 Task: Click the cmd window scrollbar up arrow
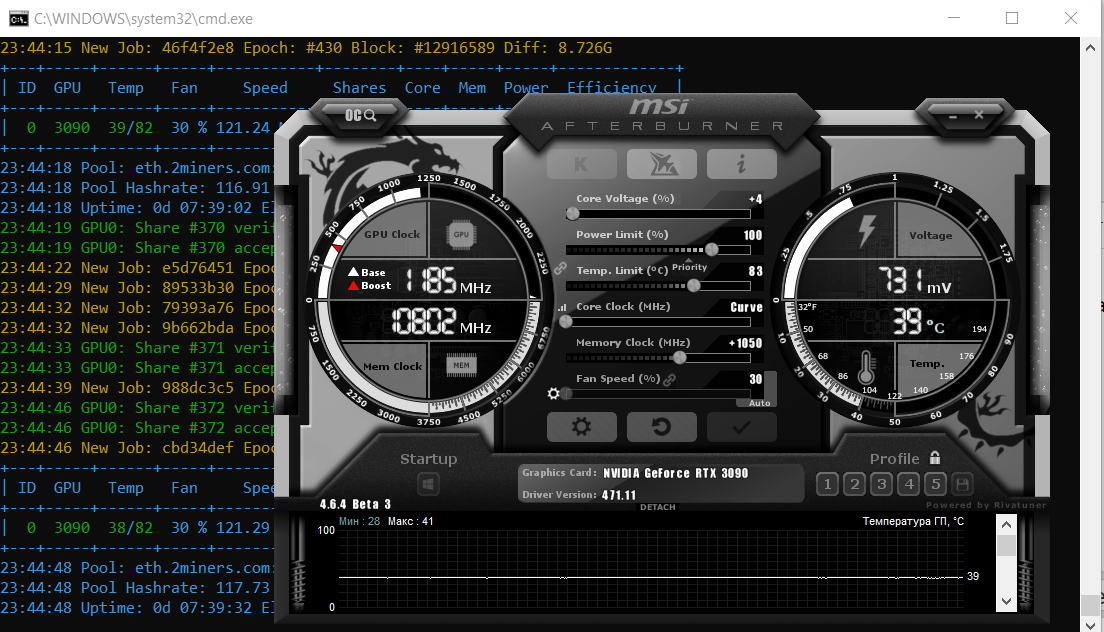[1091, 48]
